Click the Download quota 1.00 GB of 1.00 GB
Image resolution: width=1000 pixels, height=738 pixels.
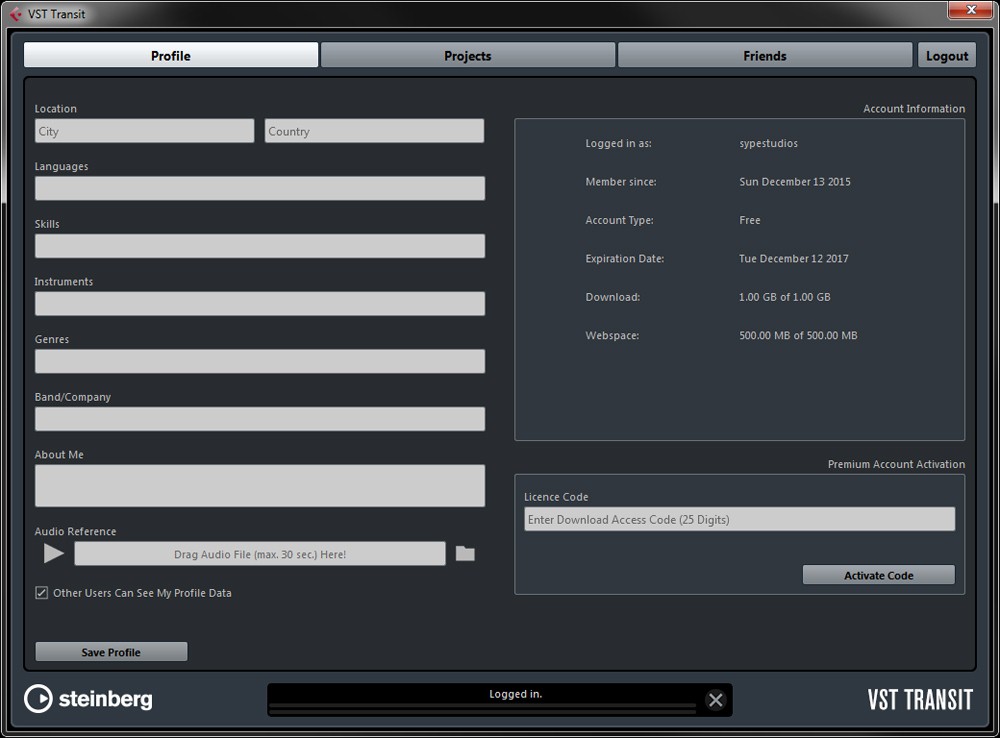tap(784, 297)
